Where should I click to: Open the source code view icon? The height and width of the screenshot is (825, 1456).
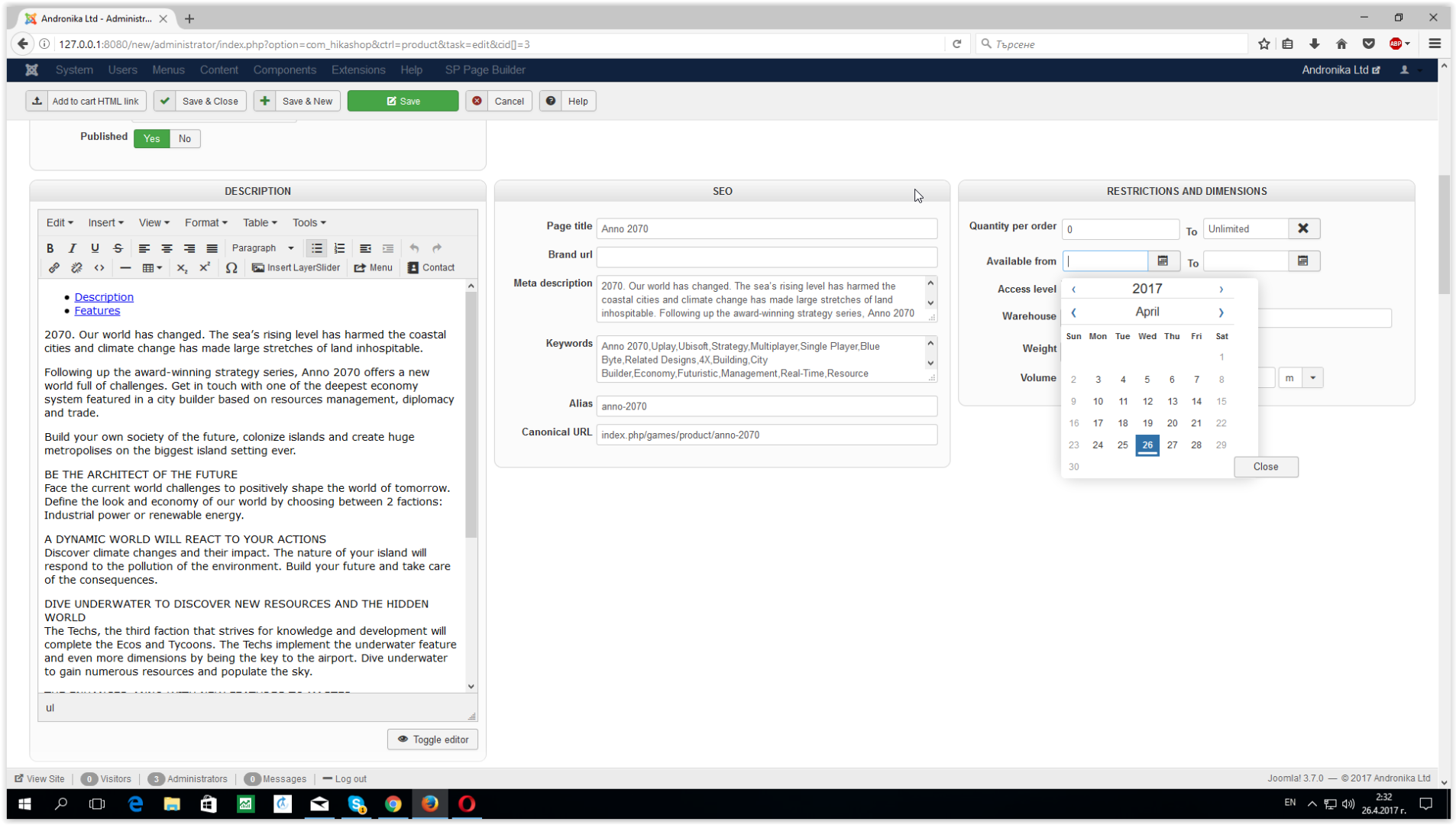tap(99, 268)
